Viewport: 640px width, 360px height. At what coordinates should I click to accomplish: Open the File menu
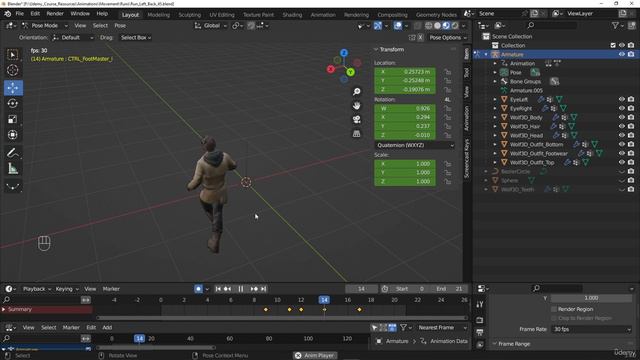click(x=20, y=14)
